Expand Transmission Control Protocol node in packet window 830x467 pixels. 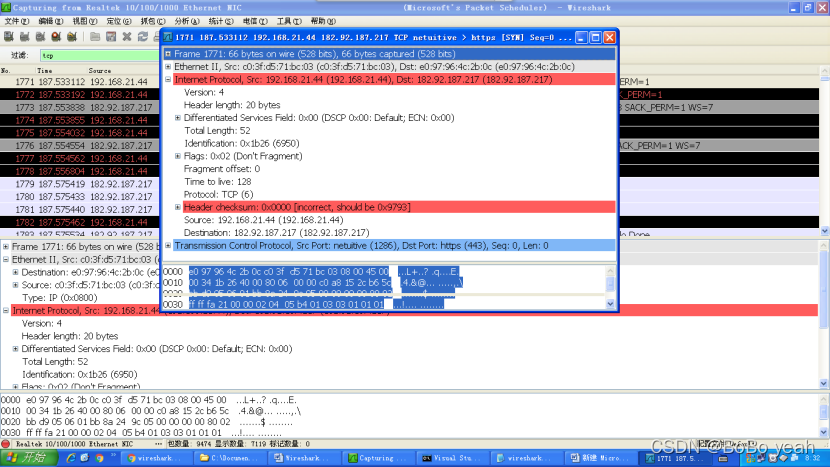[x=168, y=246]
